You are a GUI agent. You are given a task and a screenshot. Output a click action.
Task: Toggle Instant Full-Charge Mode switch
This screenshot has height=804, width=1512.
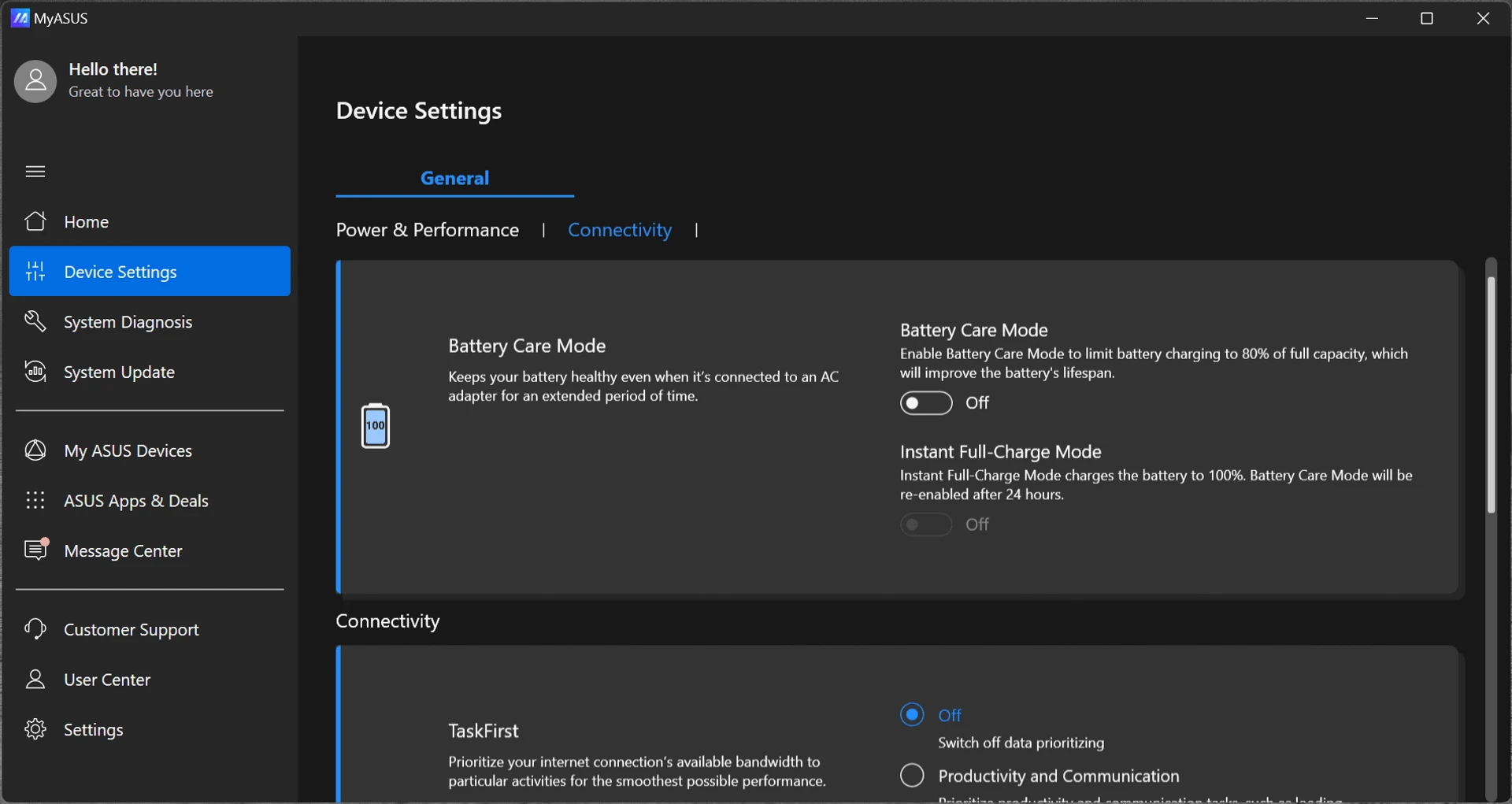pos(926,524)
